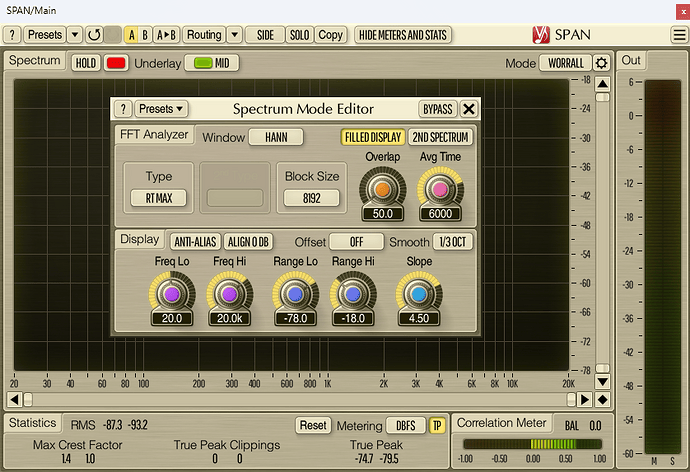Click the Freq Lo purple knob
This screenshot has width=690, height=472.
coord(172,294)
